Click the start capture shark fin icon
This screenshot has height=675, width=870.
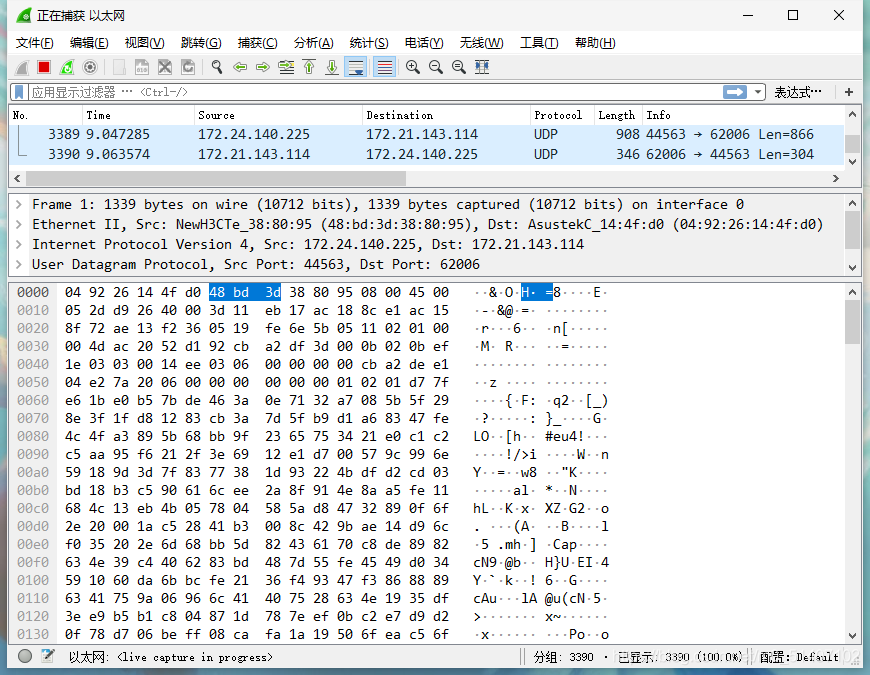22,68
